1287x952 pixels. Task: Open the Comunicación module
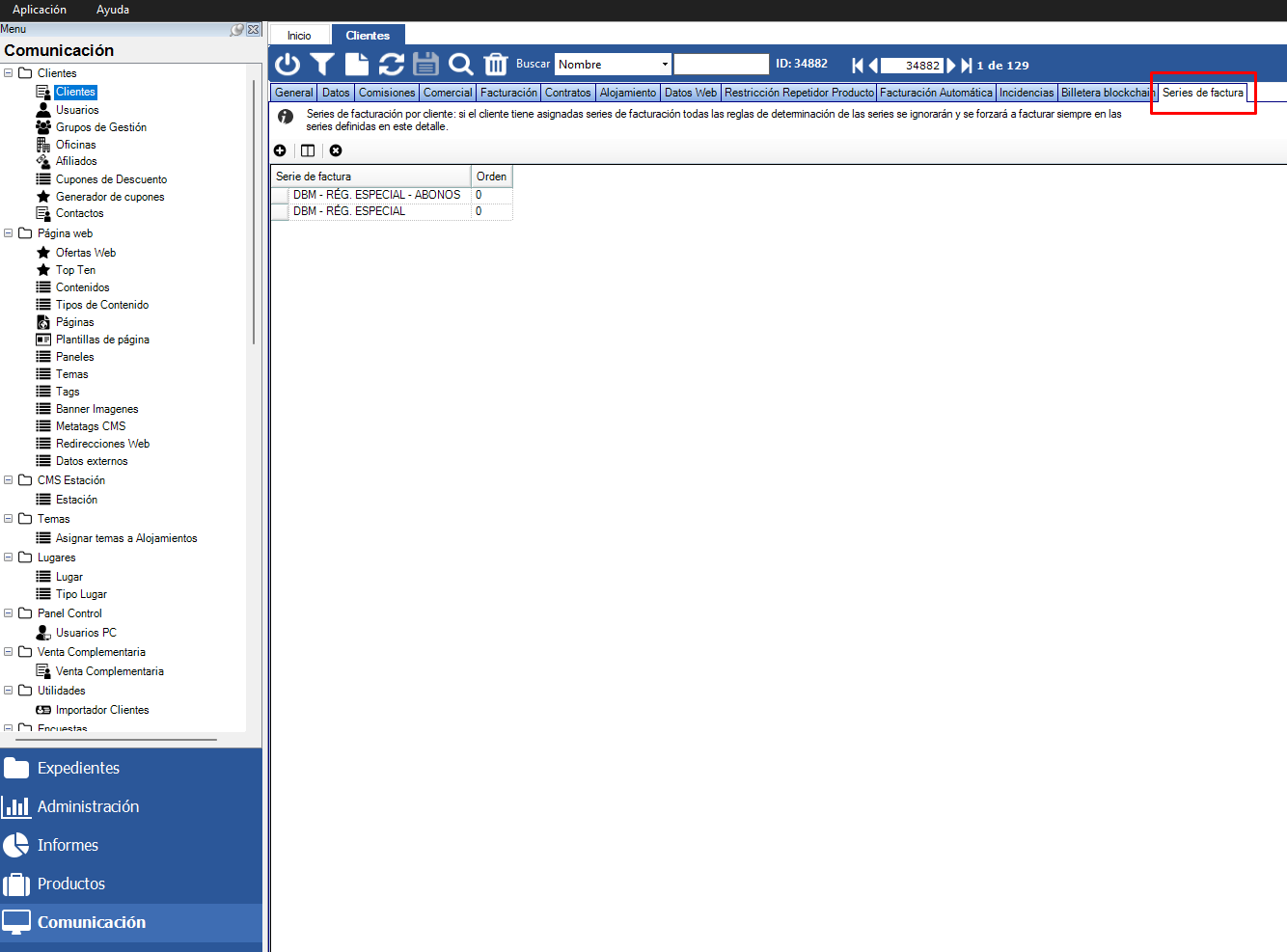[131, 923]
